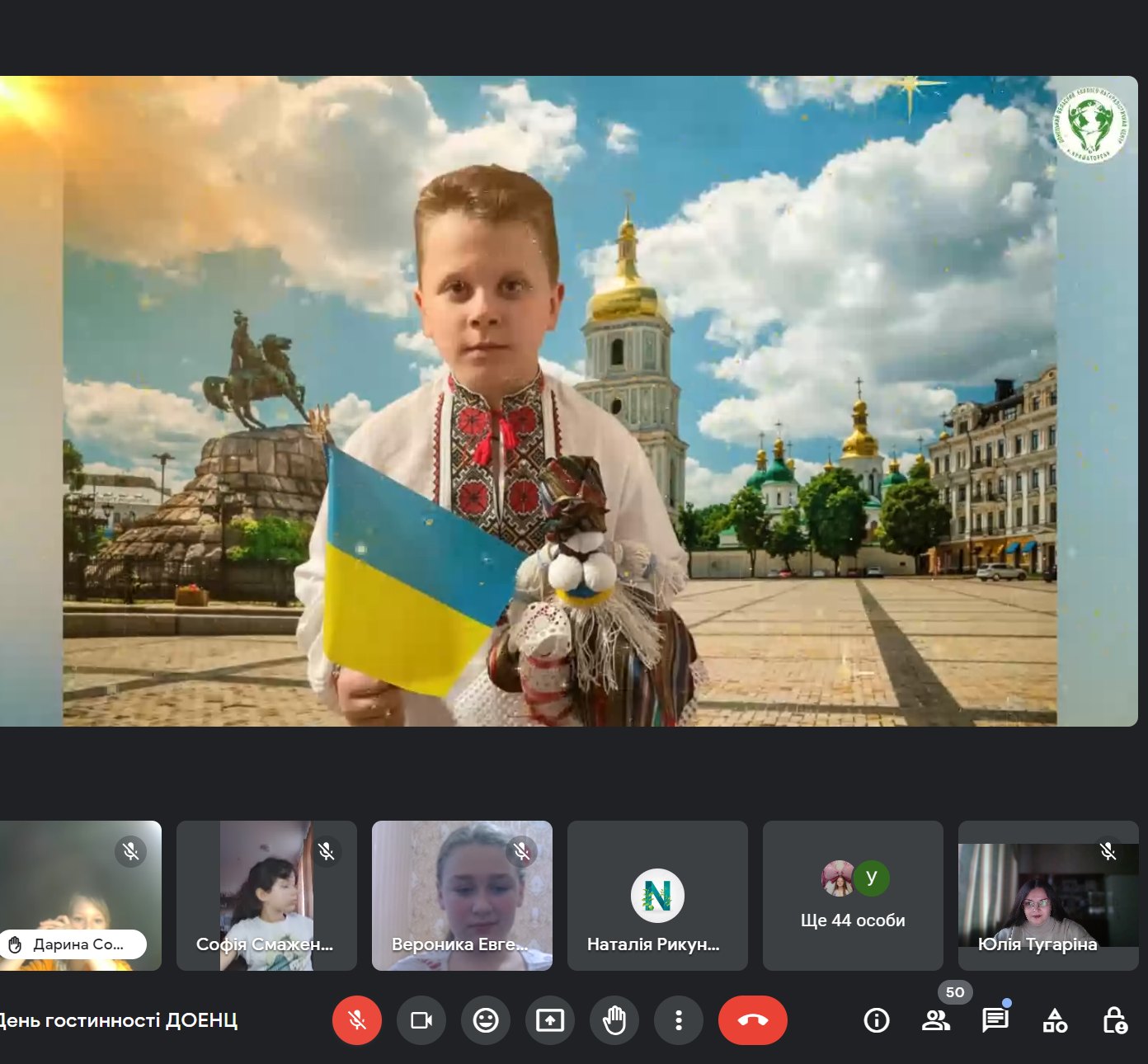Lower the raised hand button
The height and width of the screenshot is (1064, 1148).
click(614, 1020)
